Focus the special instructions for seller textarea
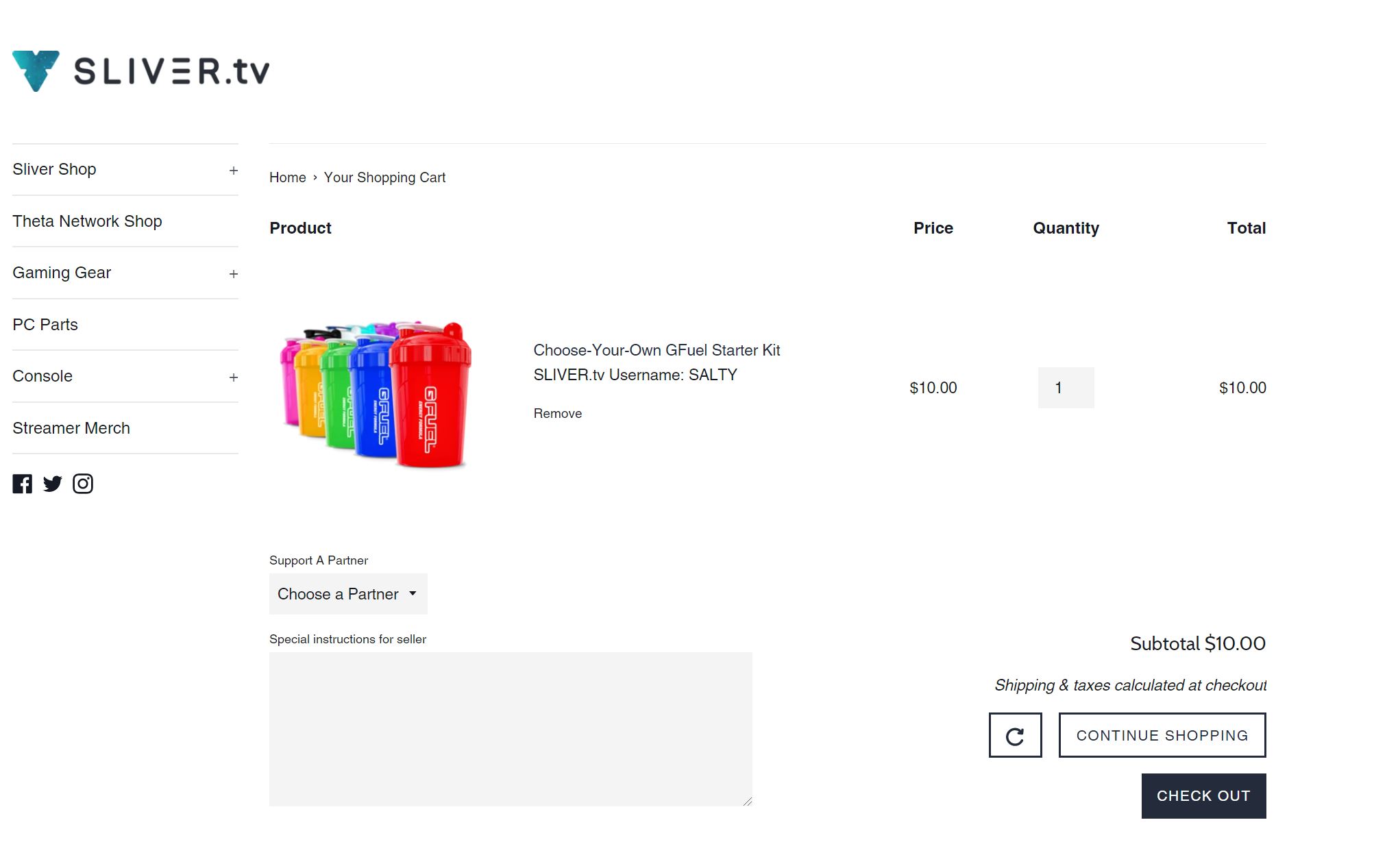Viewport: 1374px width, 868px height. point(511,729)
